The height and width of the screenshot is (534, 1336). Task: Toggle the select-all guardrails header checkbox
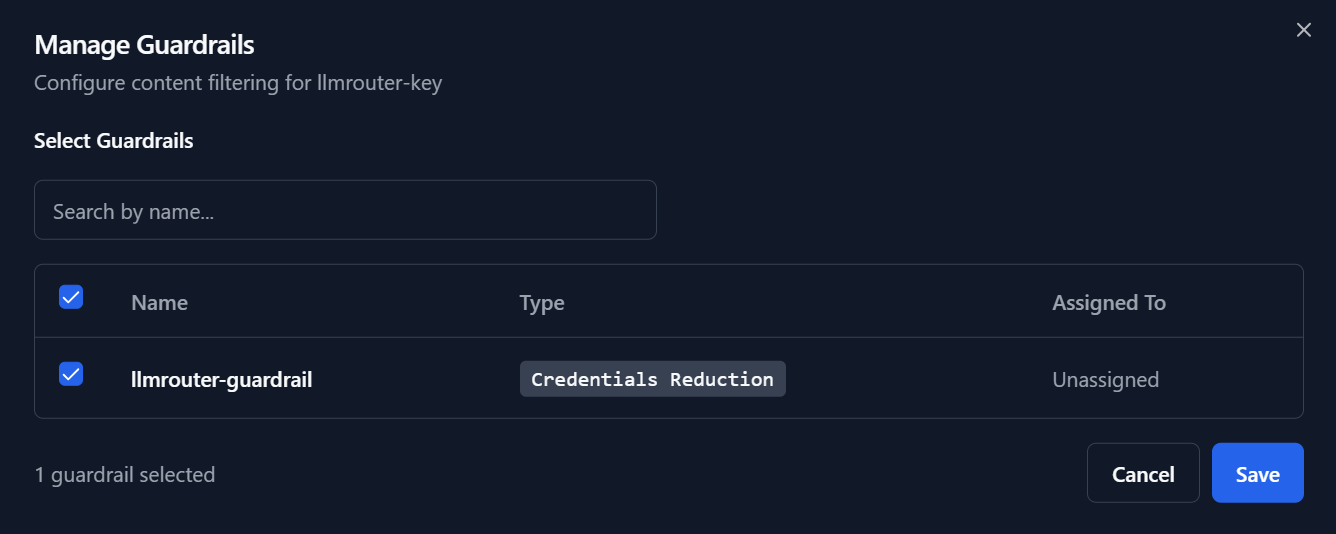[71, 297]
